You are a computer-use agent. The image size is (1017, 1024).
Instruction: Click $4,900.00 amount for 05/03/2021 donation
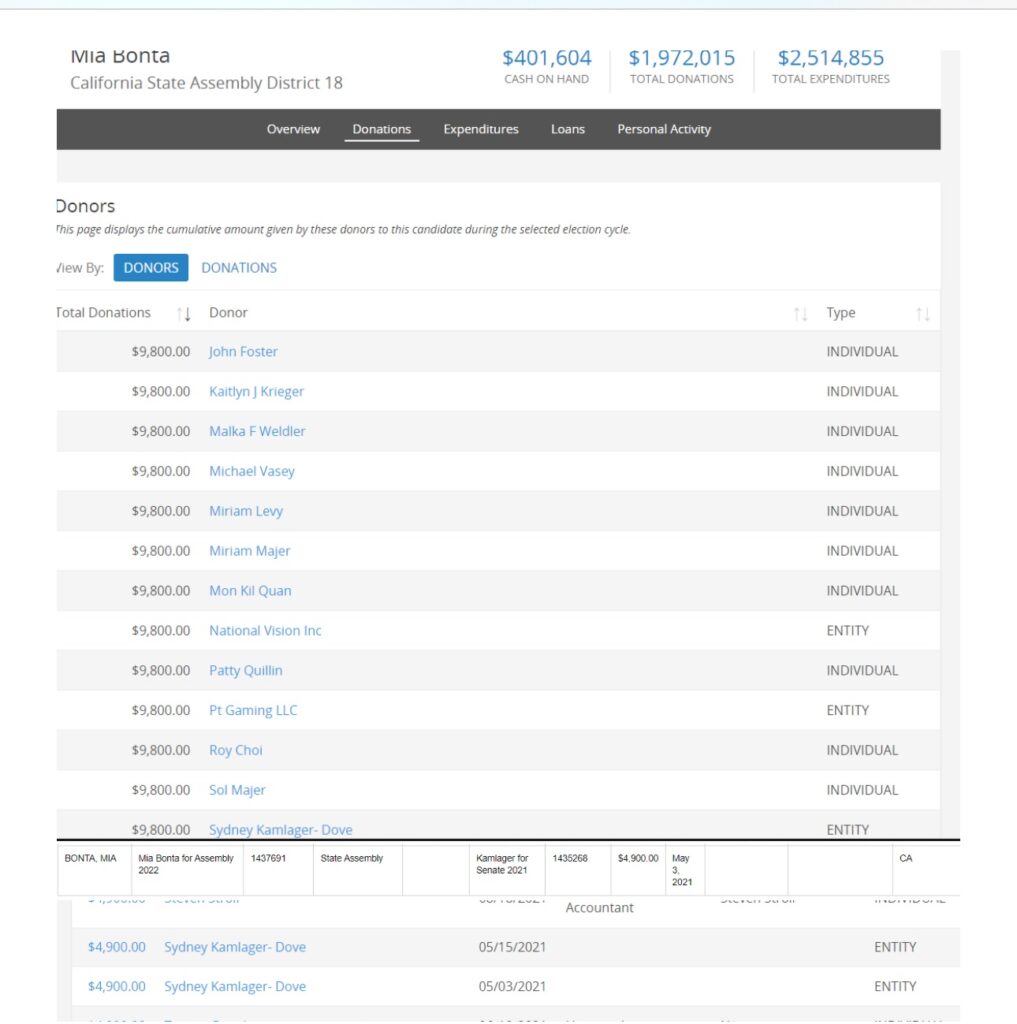[117, 987]
